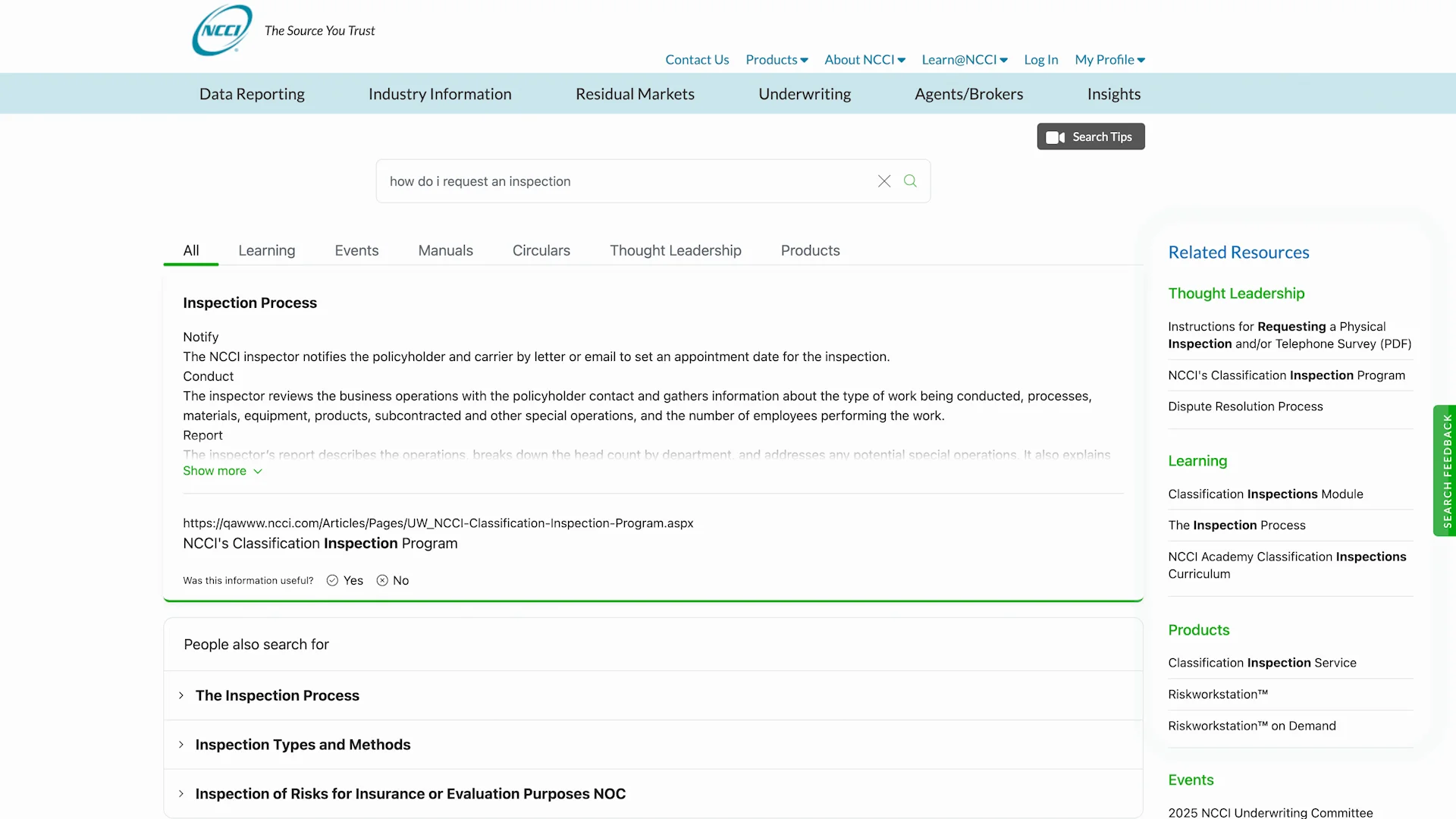Clear search text with the X icon
Image resolution: width=1456 pixels, height=819 pixels.
coord(884,181)
